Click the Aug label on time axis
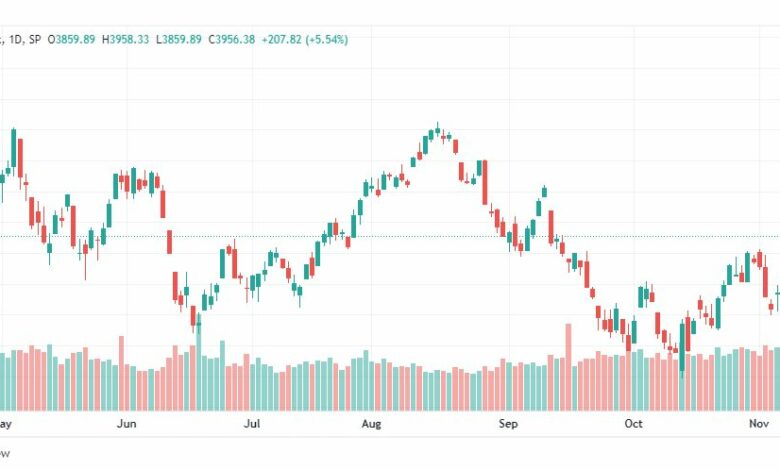The image size is (780, 470). coord(371,424)
